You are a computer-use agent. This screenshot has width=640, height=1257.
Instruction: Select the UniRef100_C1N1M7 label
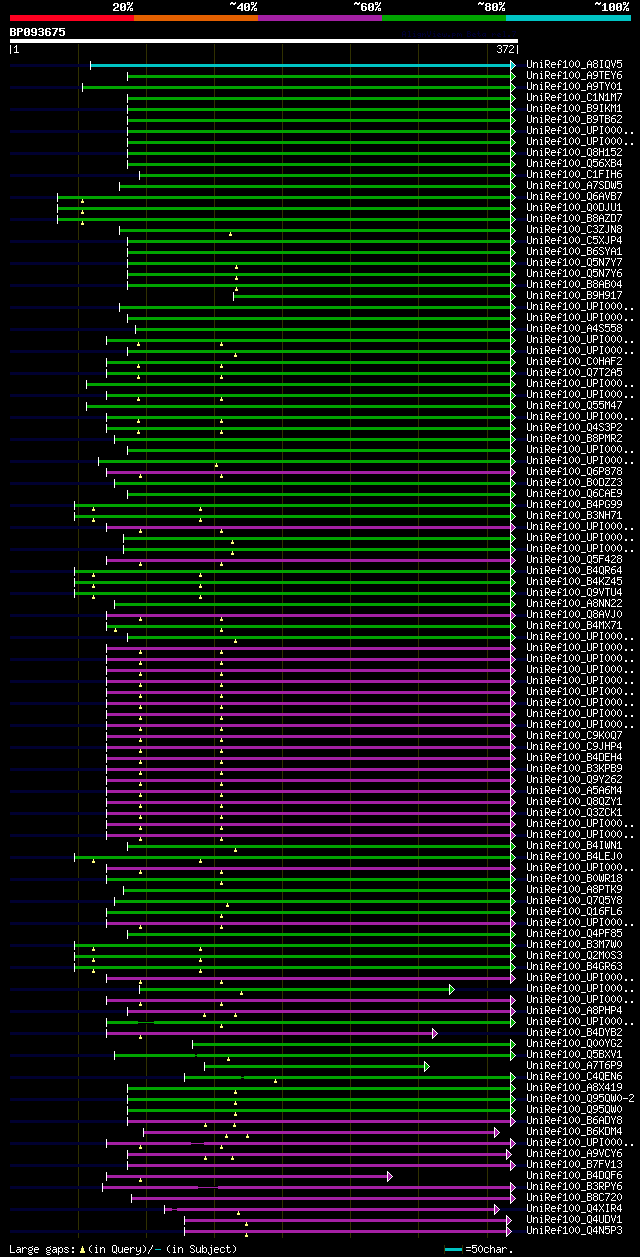pos(574,97)
